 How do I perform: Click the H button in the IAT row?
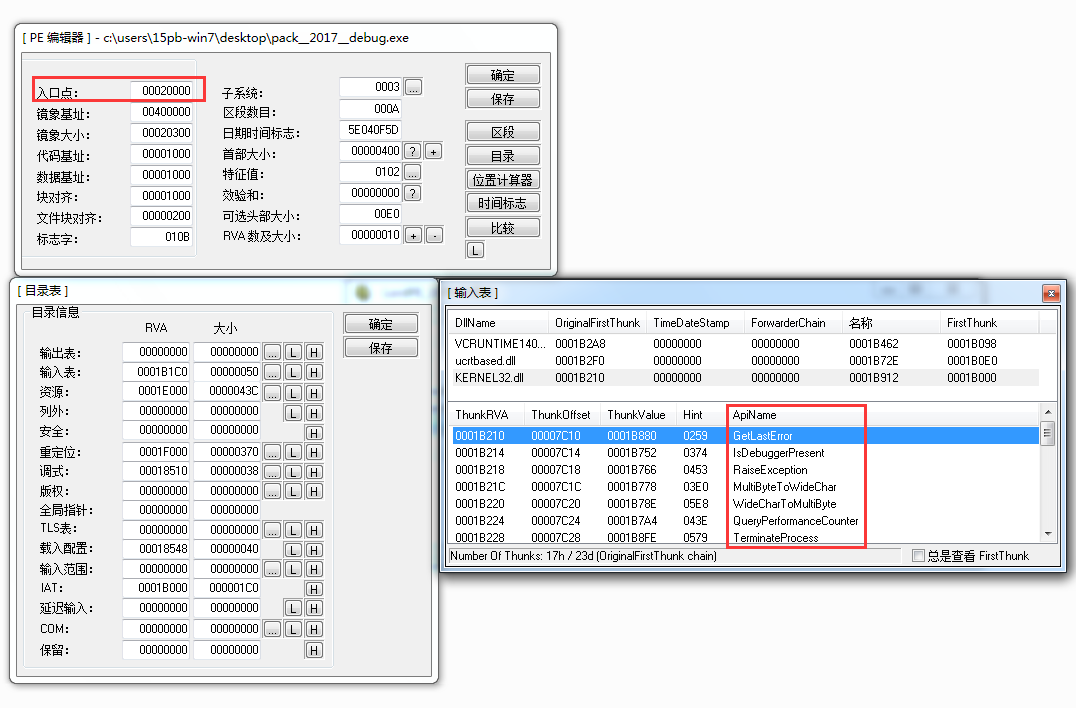point(314,589)
